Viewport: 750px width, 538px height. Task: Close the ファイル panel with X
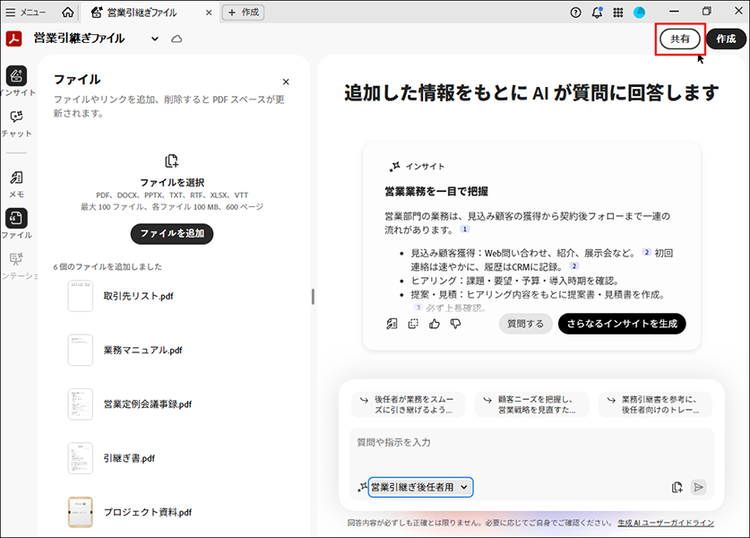click(286, 82)
